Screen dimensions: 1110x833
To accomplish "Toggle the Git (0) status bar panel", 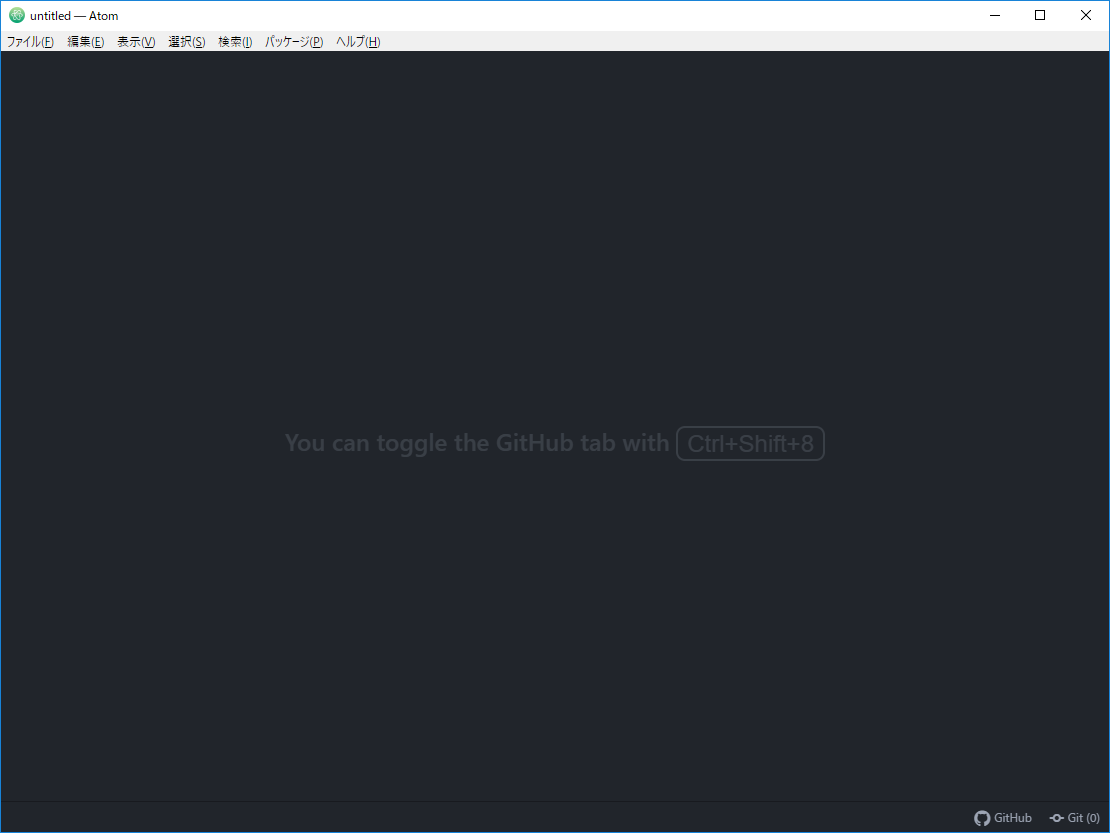I will [x=1075, y=818].
